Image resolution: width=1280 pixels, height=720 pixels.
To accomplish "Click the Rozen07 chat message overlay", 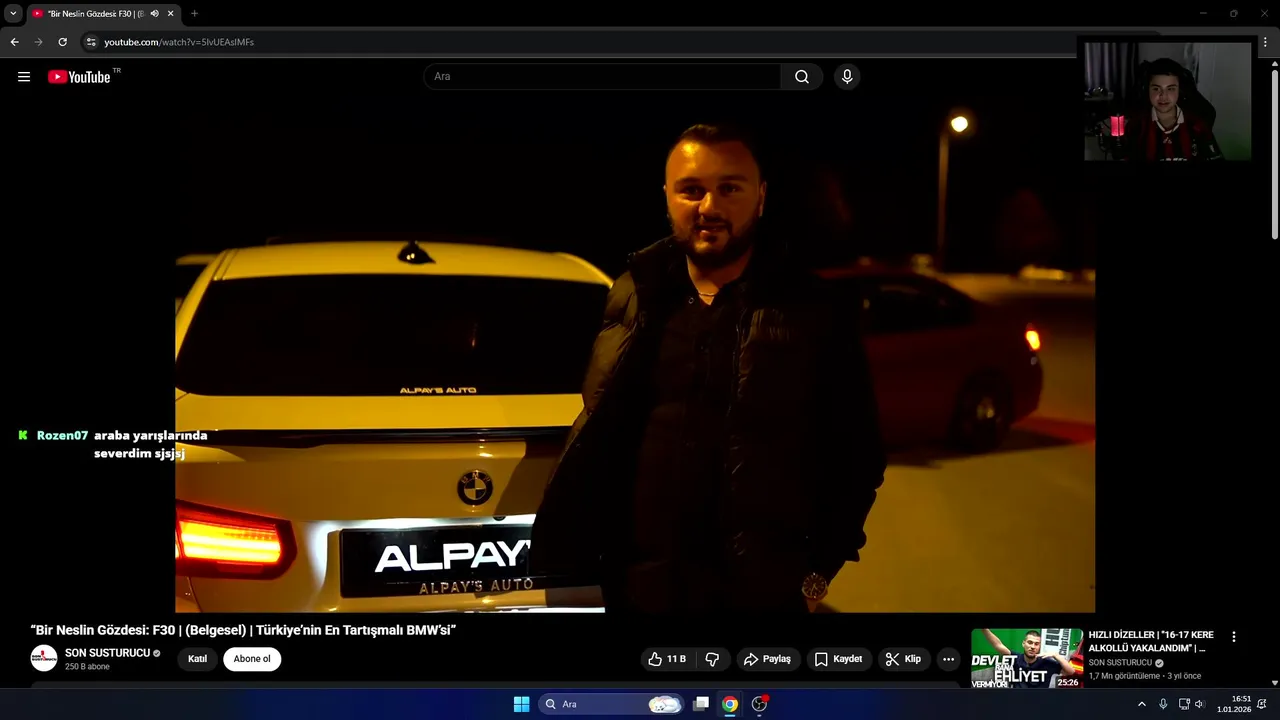I will click(113, 444).
